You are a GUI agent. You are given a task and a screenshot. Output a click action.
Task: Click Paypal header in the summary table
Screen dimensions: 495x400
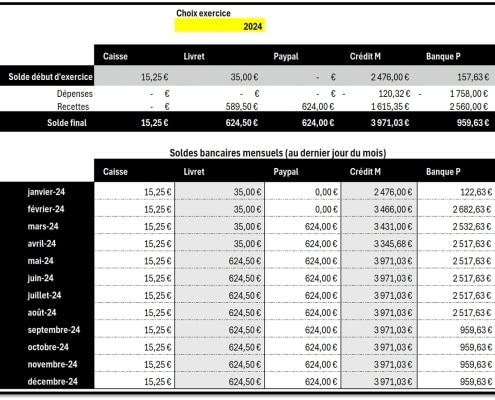286,56
